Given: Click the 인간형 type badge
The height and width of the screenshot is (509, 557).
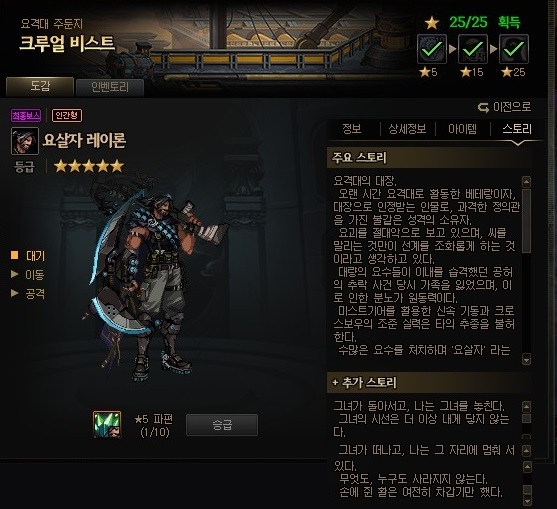Looking at the screenshot, I should tap(67, 115).
